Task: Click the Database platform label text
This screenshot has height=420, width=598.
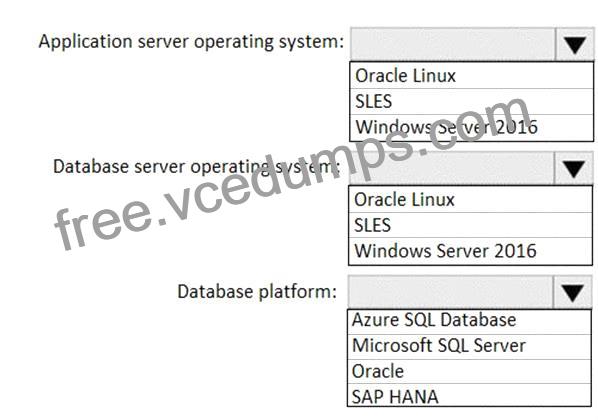Action: pyautogui.click(x=257, y=291)
